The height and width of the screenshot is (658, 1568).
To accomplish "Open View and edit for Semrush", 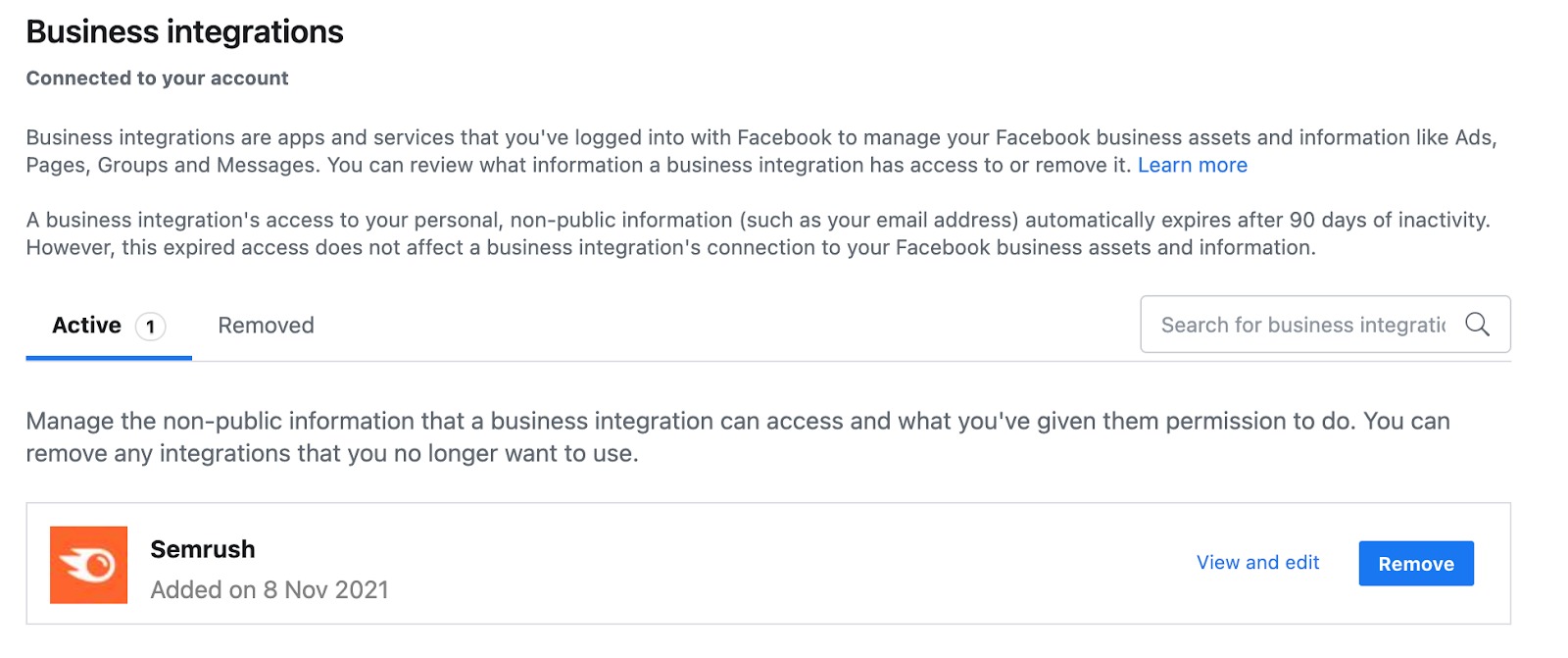I will (1257, 562).
